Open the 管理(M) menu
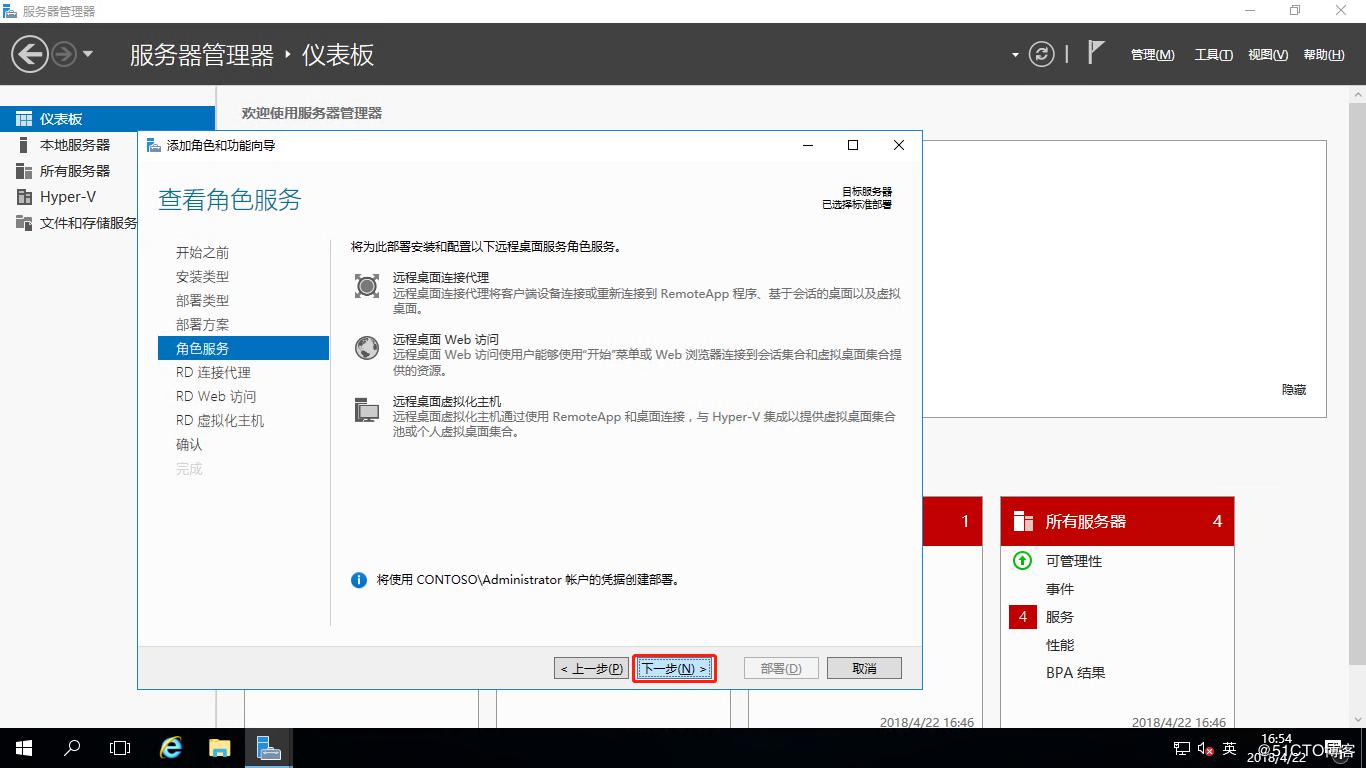Viewport: 1366px width, 768px height. tap(1152, 55)
